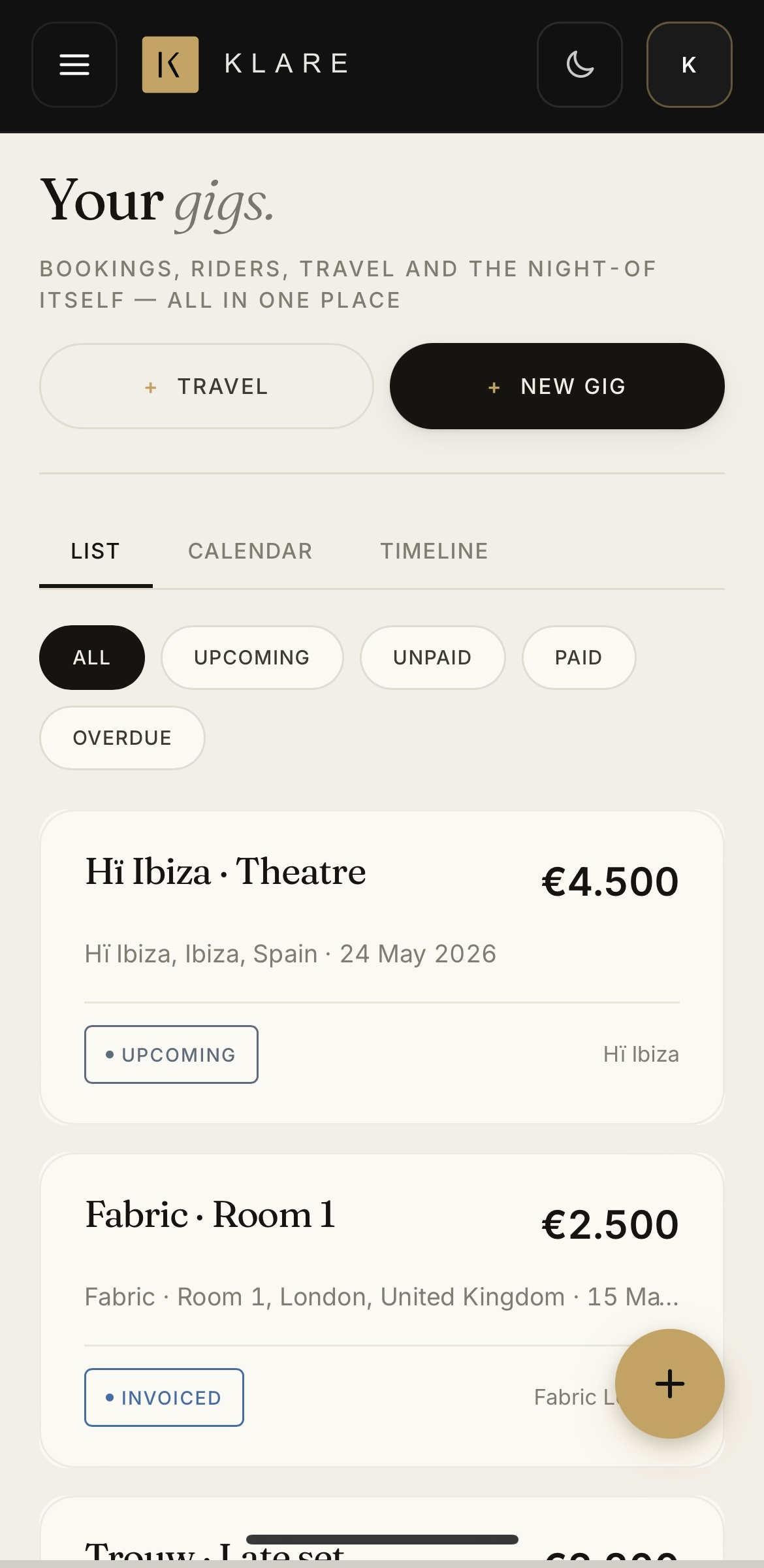Filter gigs by Overdue

122,738
